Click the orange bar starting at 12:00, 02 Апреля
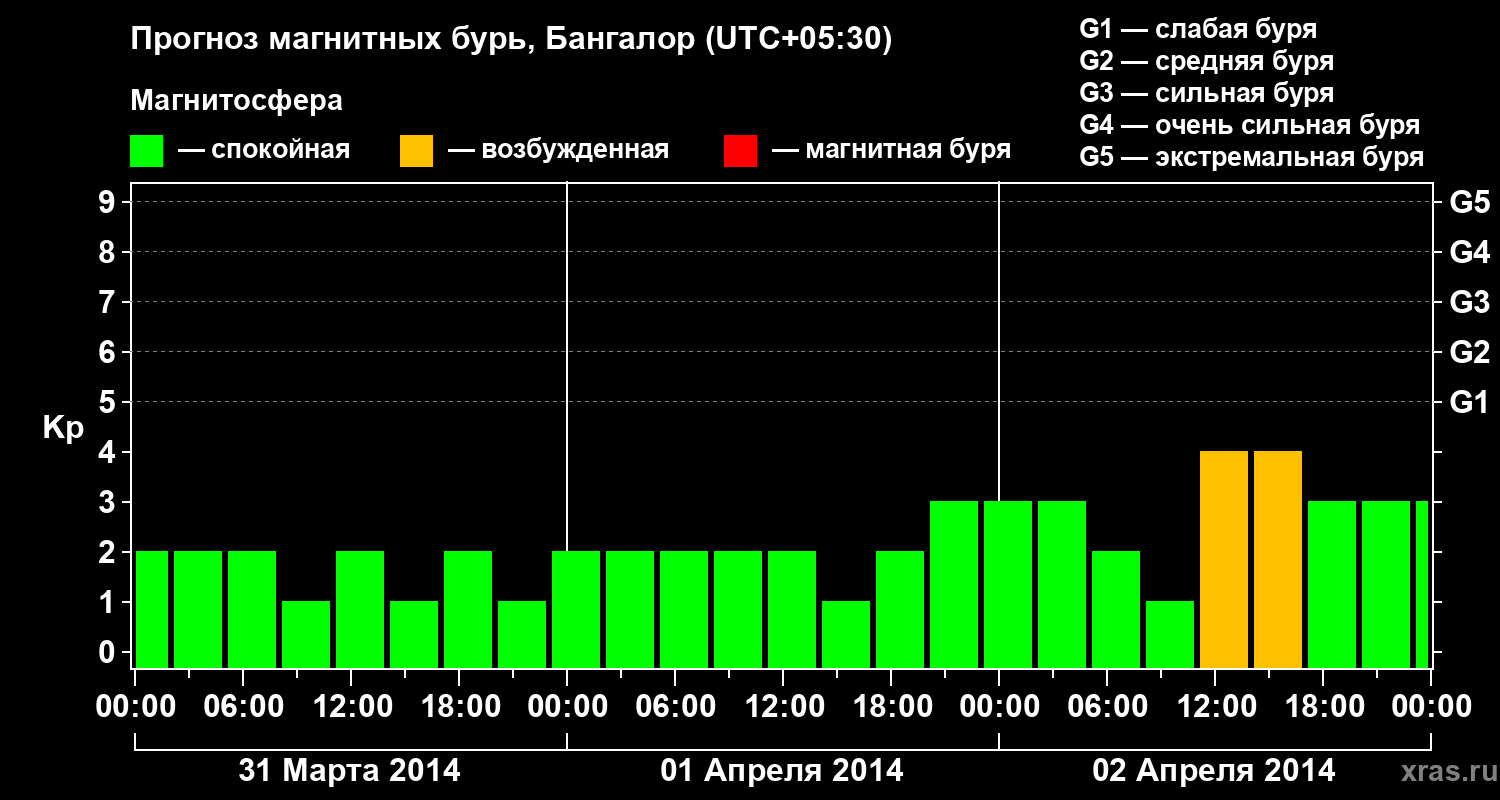Screen dimensions: 1500x800 point(1224,559)
